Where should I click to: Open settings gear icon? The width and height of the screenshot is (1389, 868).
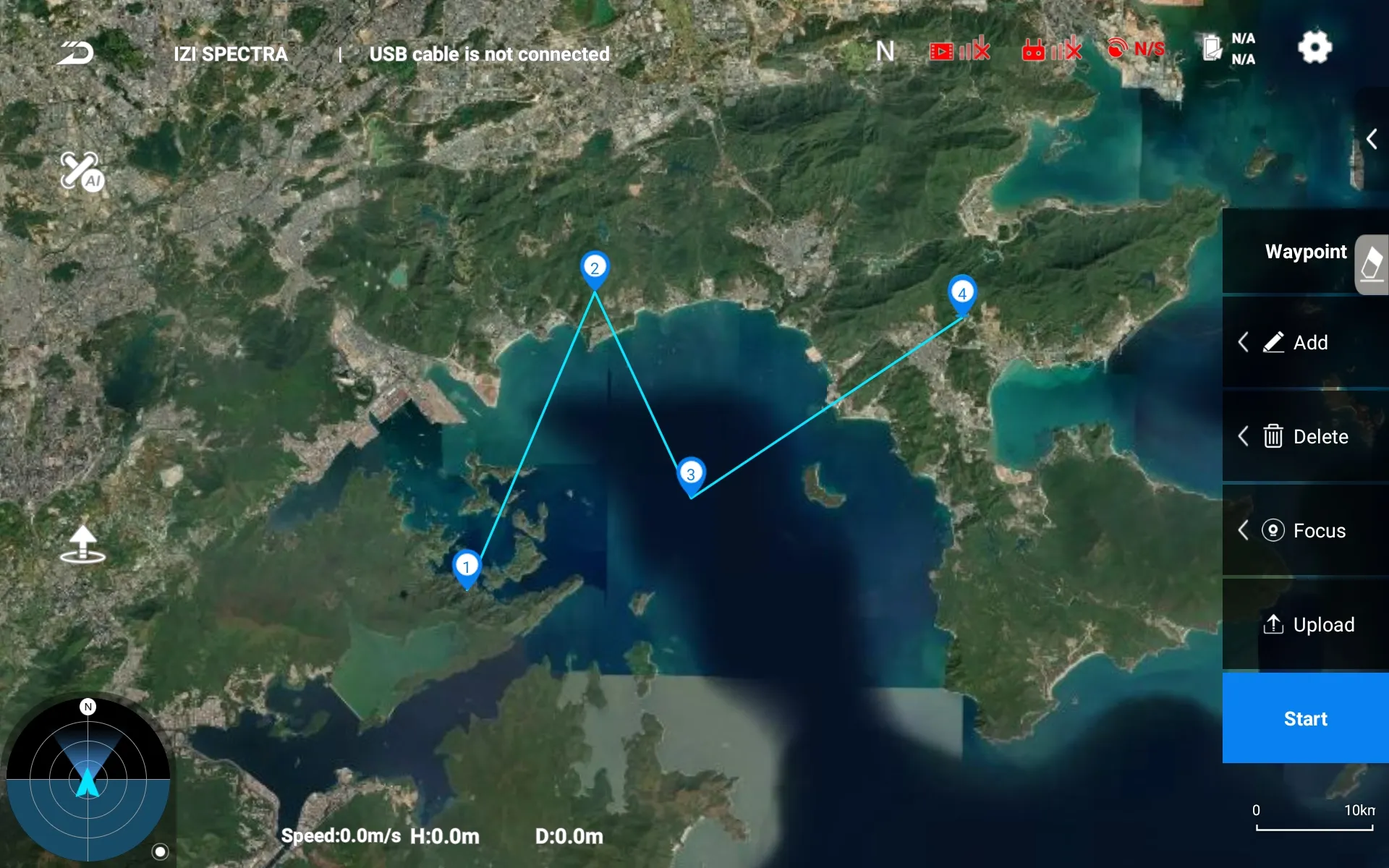point(1314,48)
